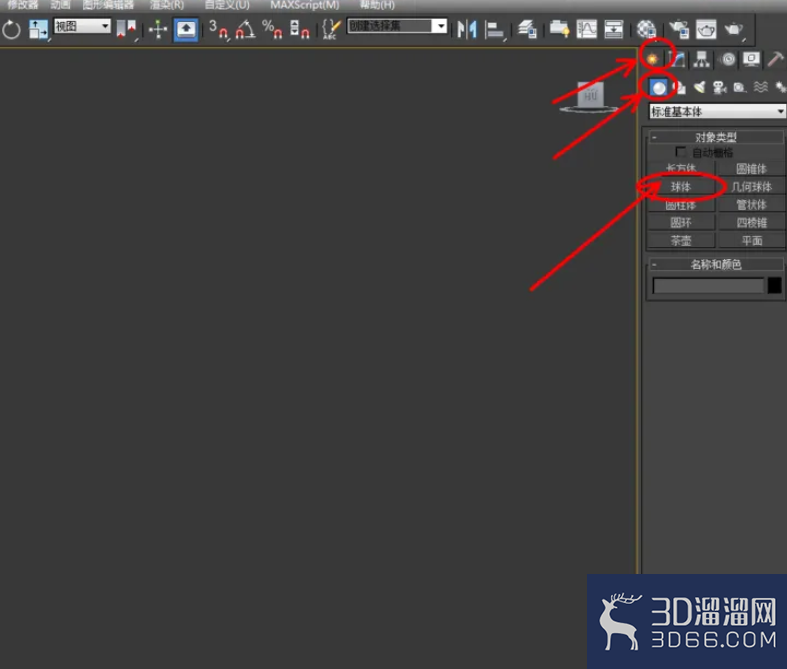
Task: Open the 修改器 menu
Action: click(x=23, y=5)
